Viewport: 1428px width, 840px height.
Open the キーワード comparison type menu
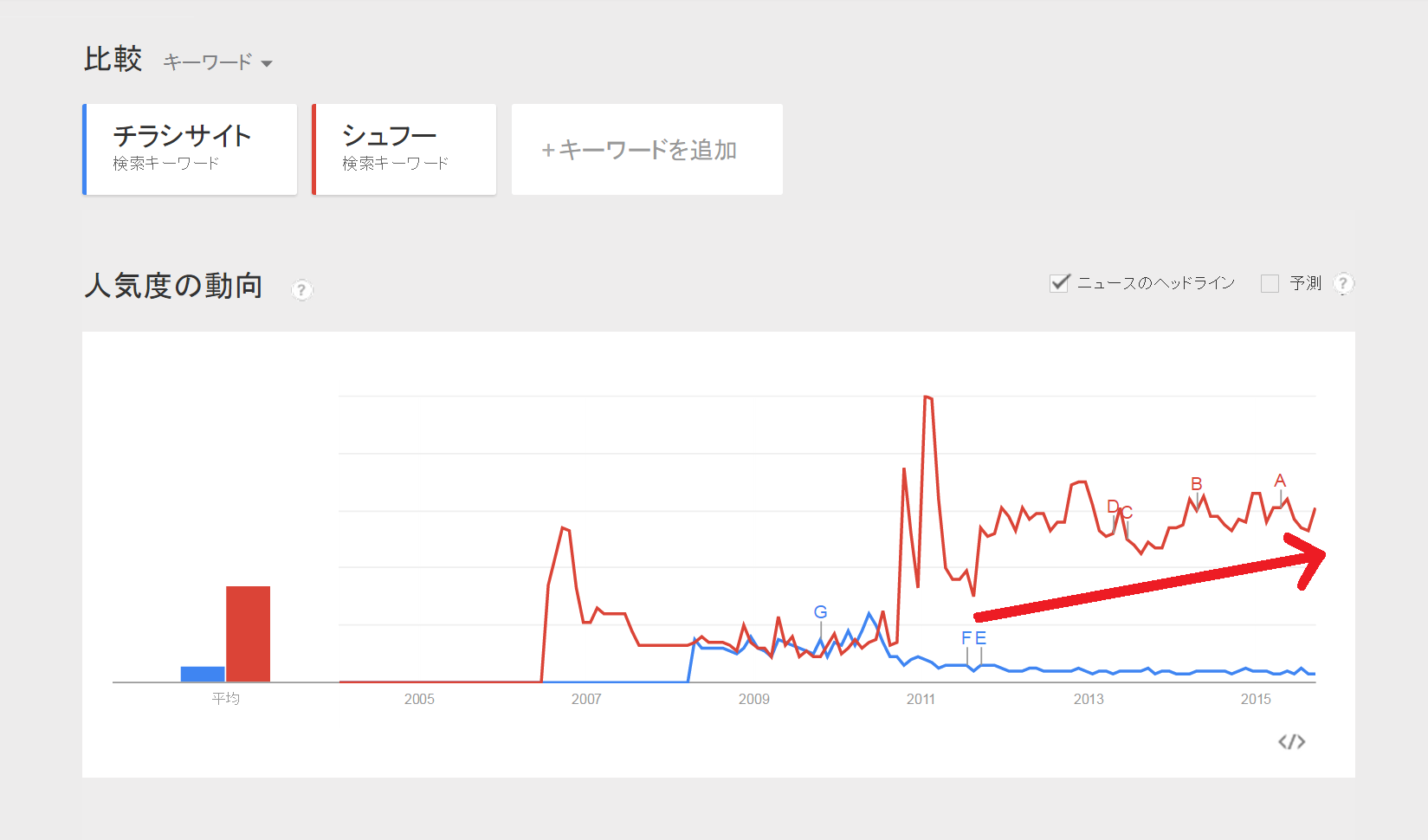coord(217,62)
